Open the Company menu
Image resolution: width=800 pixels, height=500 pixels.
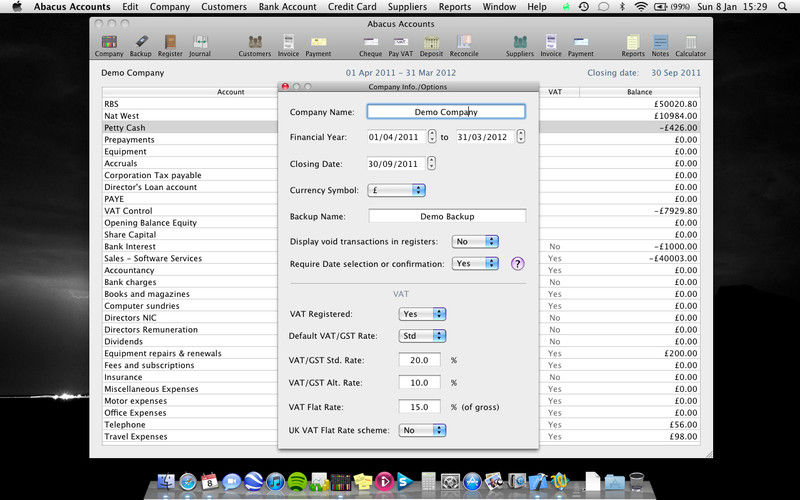coord(170,7)
